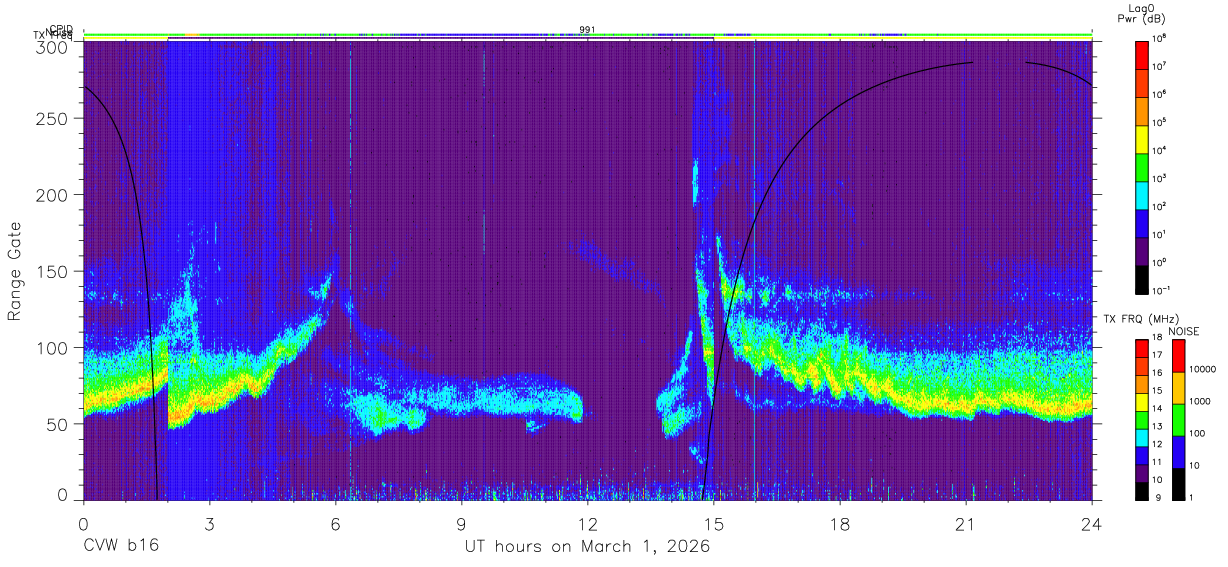Viewport: 1228px width, 567px height.
Task: Click the '6' tick label on the UT hours axis
Action: 335,523
